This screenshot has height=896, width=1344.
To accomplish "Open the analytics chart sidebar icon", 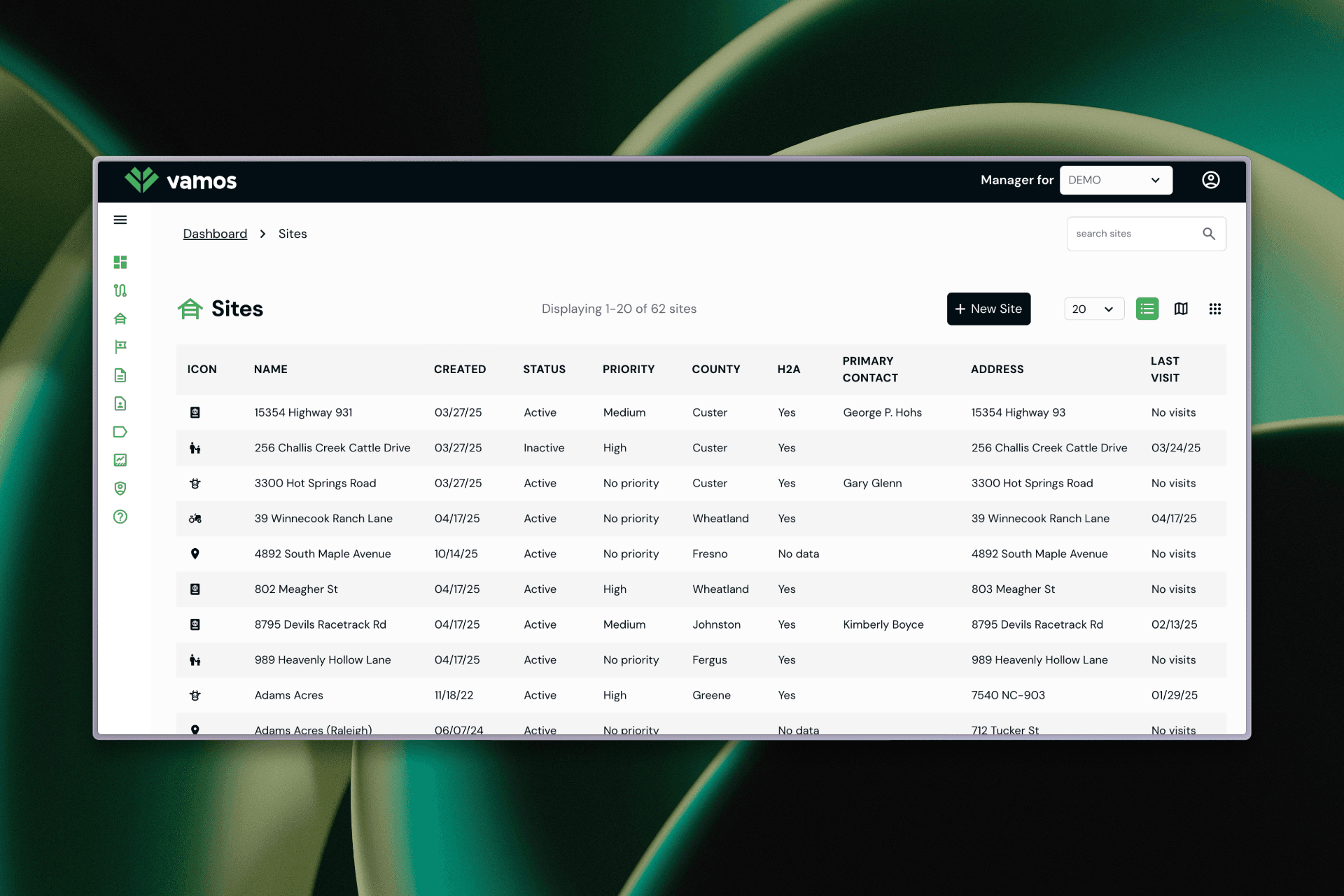I will click(x=120, y=460).
